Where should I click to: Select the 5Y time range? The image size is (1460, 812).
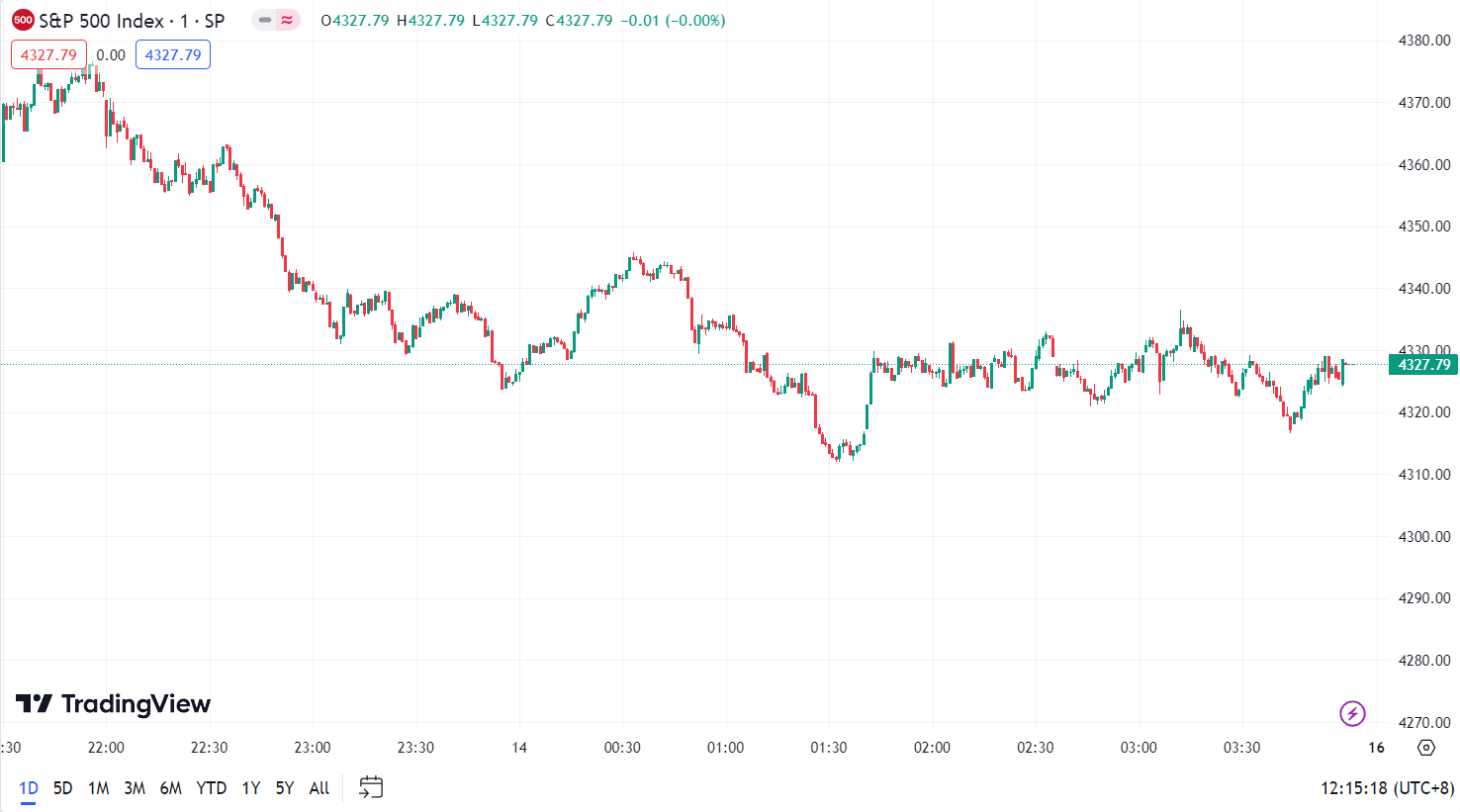click(285, 788)
